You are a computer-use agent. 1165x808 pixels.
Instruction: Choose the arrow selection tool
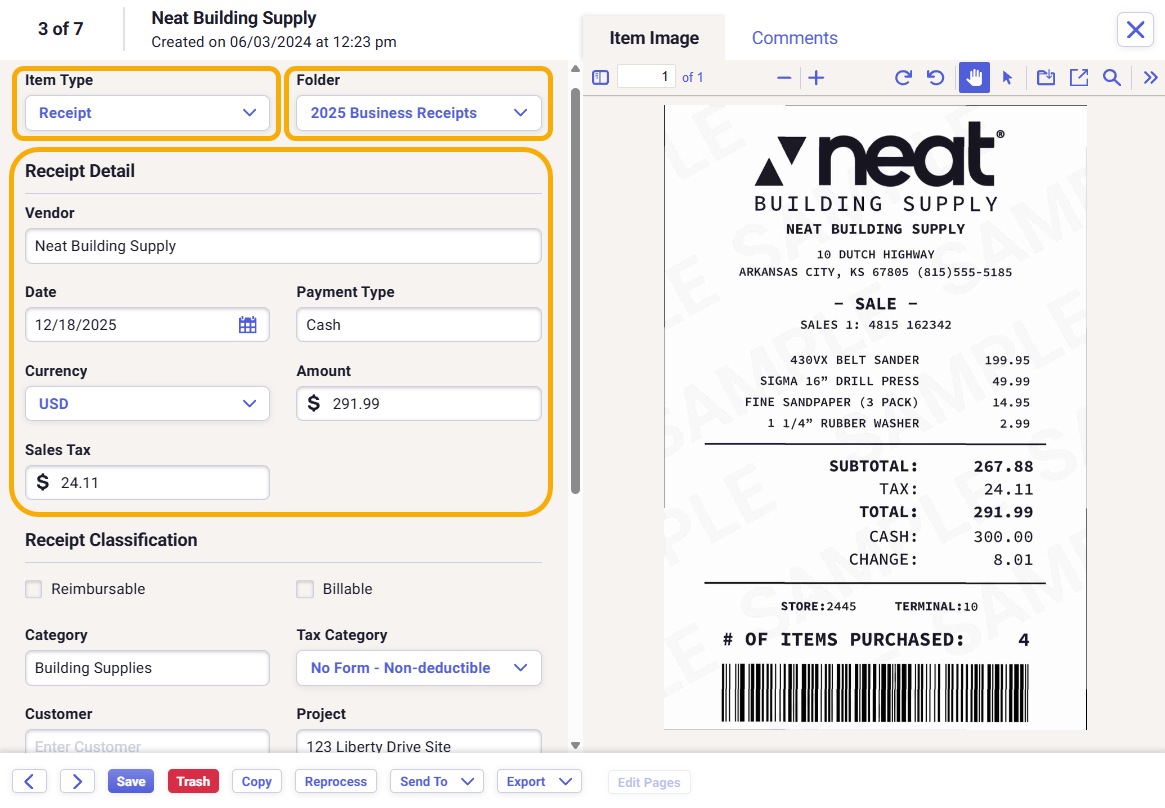click(x=1007, y=77)
